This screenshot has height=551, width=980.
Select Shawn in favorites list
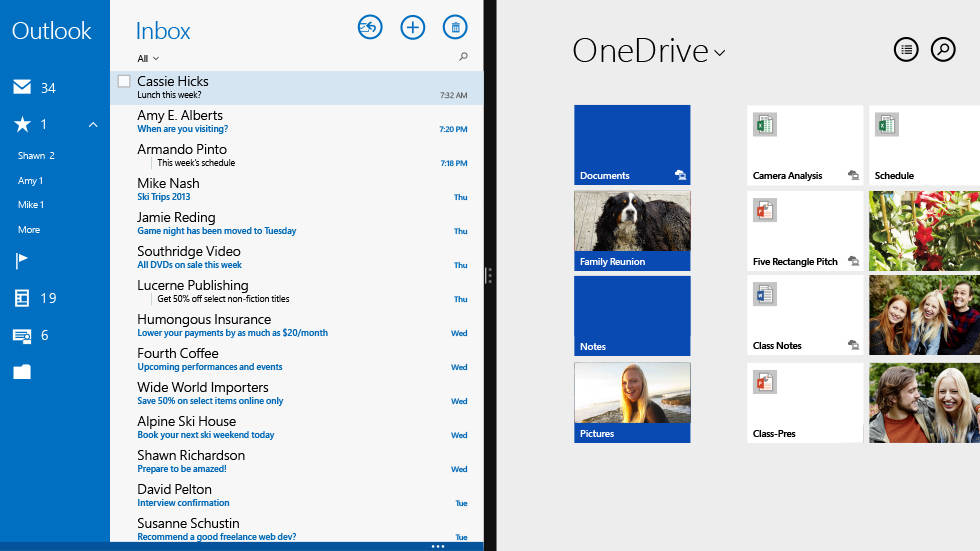pos(36,156)
